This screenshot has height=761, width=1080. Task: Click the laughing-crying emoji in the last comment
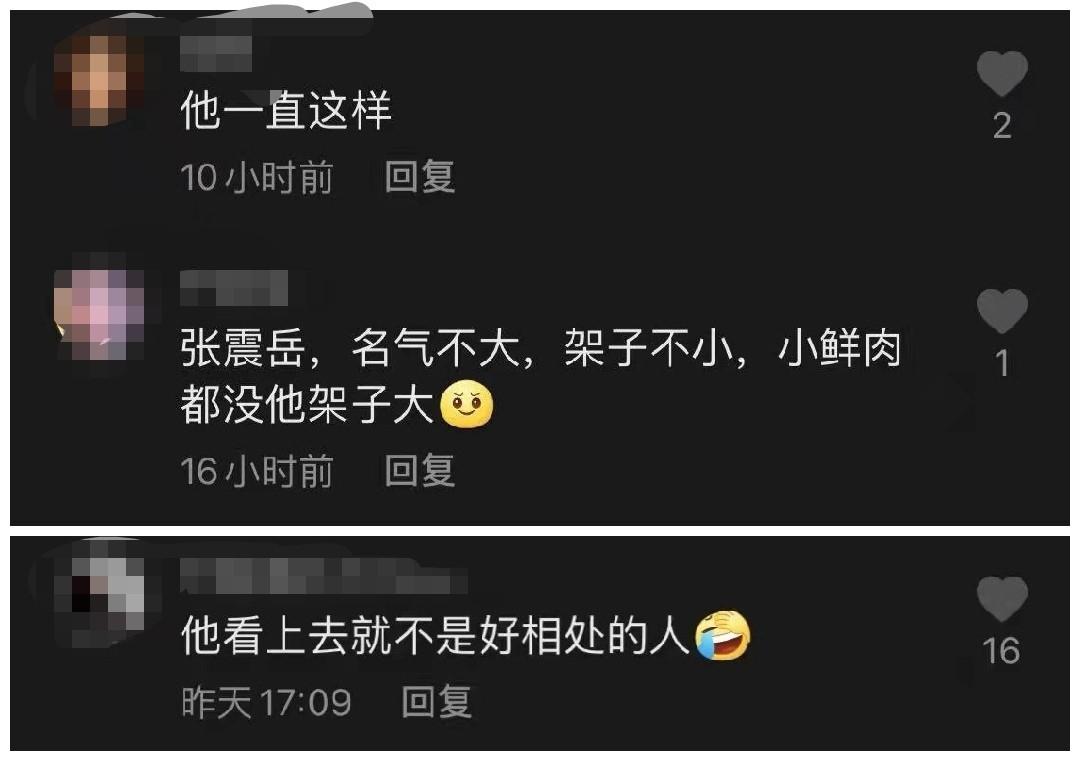[x=723, y=635]
